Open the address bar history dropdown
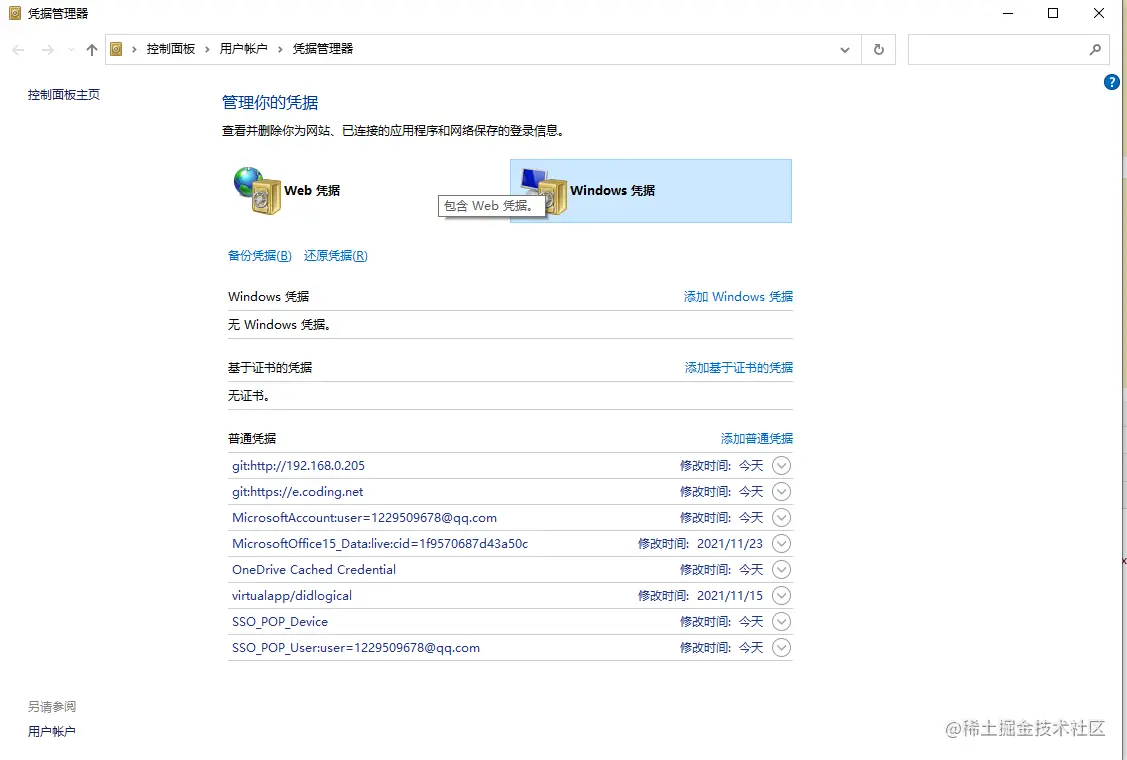Viewport: 1127px width, 760px height. (845, 50)
